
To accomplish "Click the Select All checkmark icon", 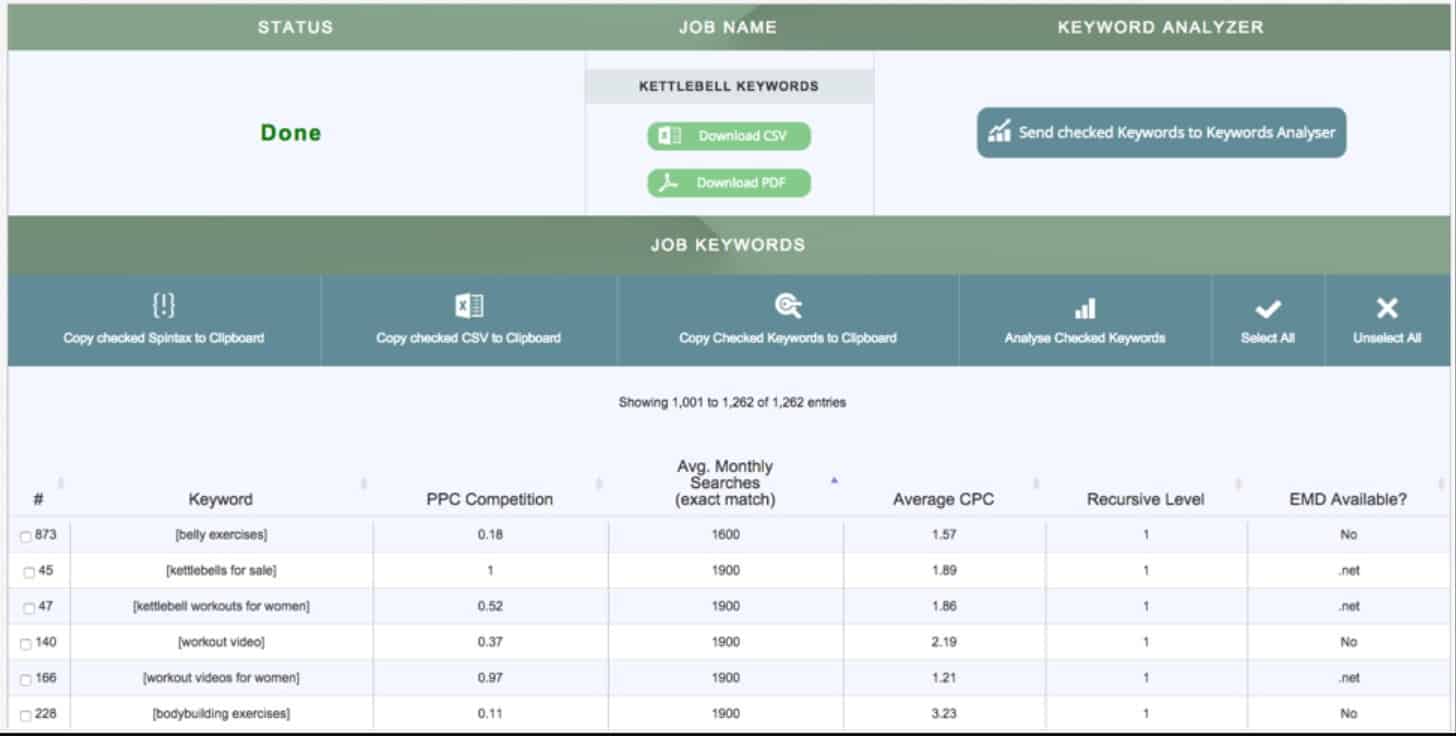I will point(1267,309).
